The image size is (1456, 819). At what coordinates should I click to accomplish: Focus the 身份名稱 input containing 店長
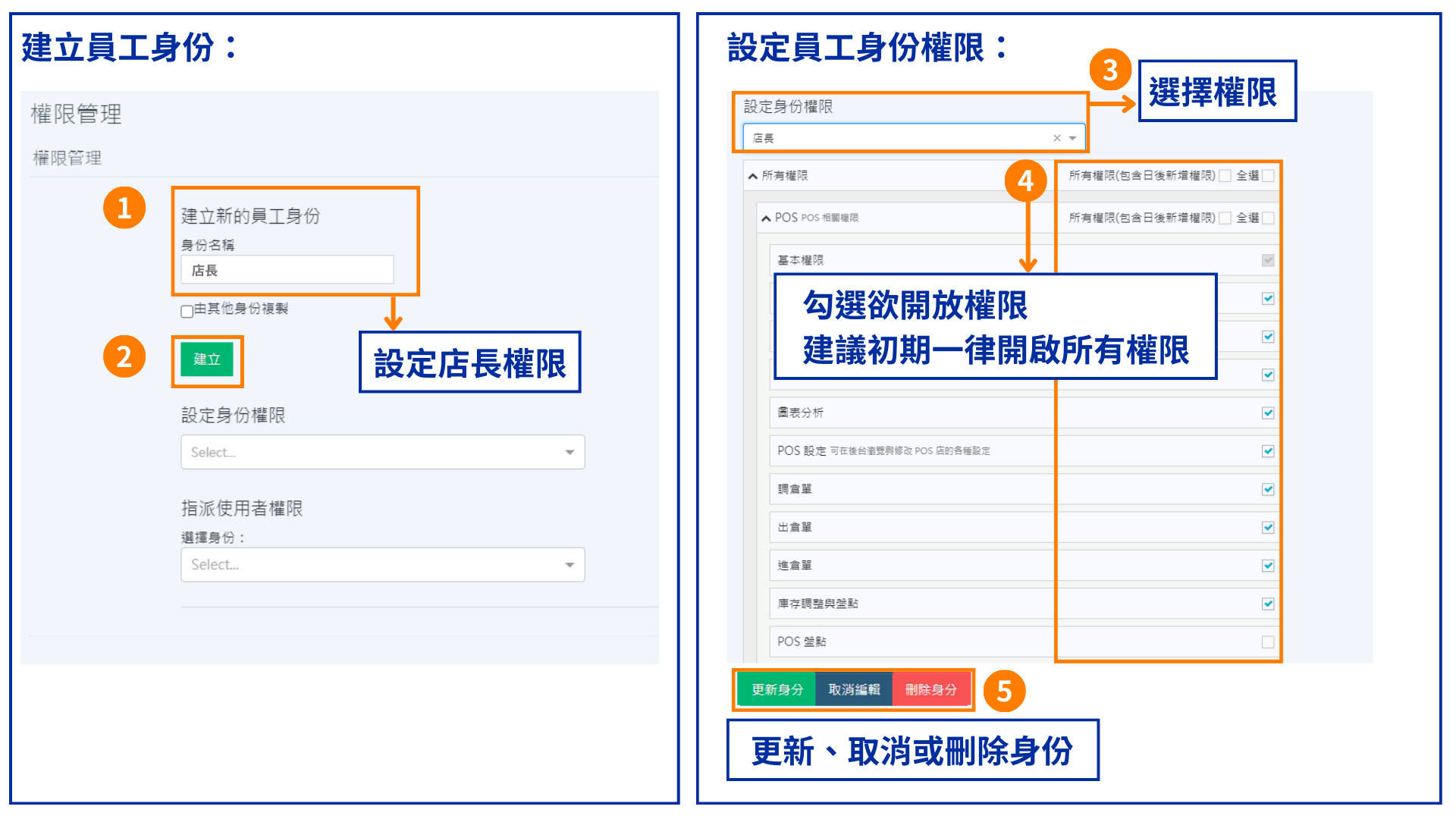(287, 270)
